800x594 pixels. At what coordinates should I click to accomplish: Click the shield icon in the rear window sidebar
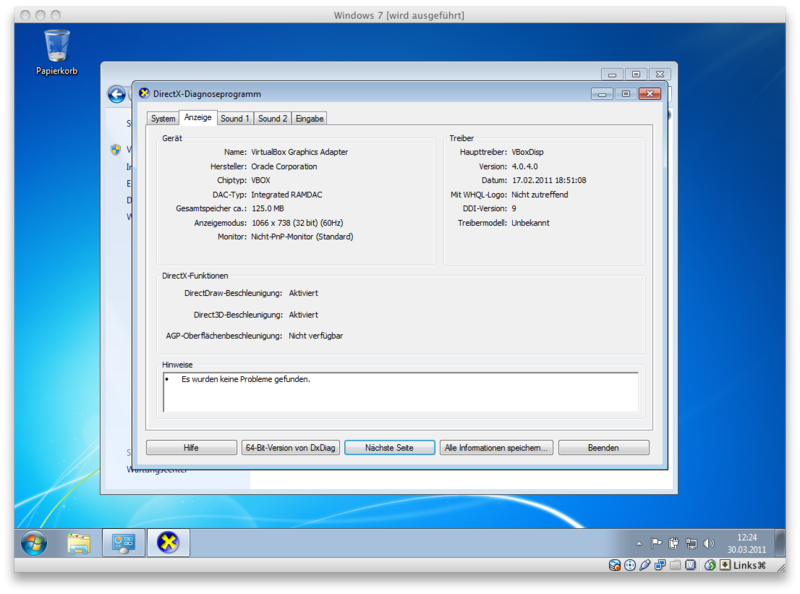click(x=116, y=150)
